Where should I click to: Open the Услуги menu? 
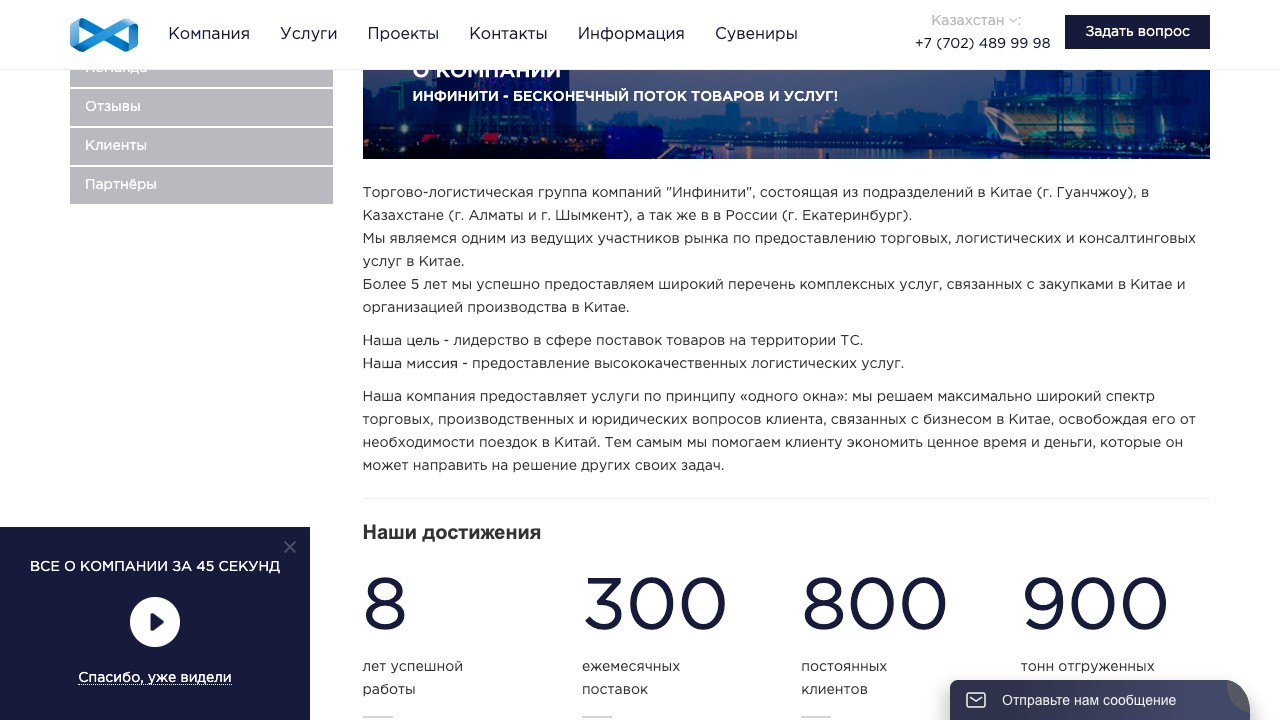[309, 34]
